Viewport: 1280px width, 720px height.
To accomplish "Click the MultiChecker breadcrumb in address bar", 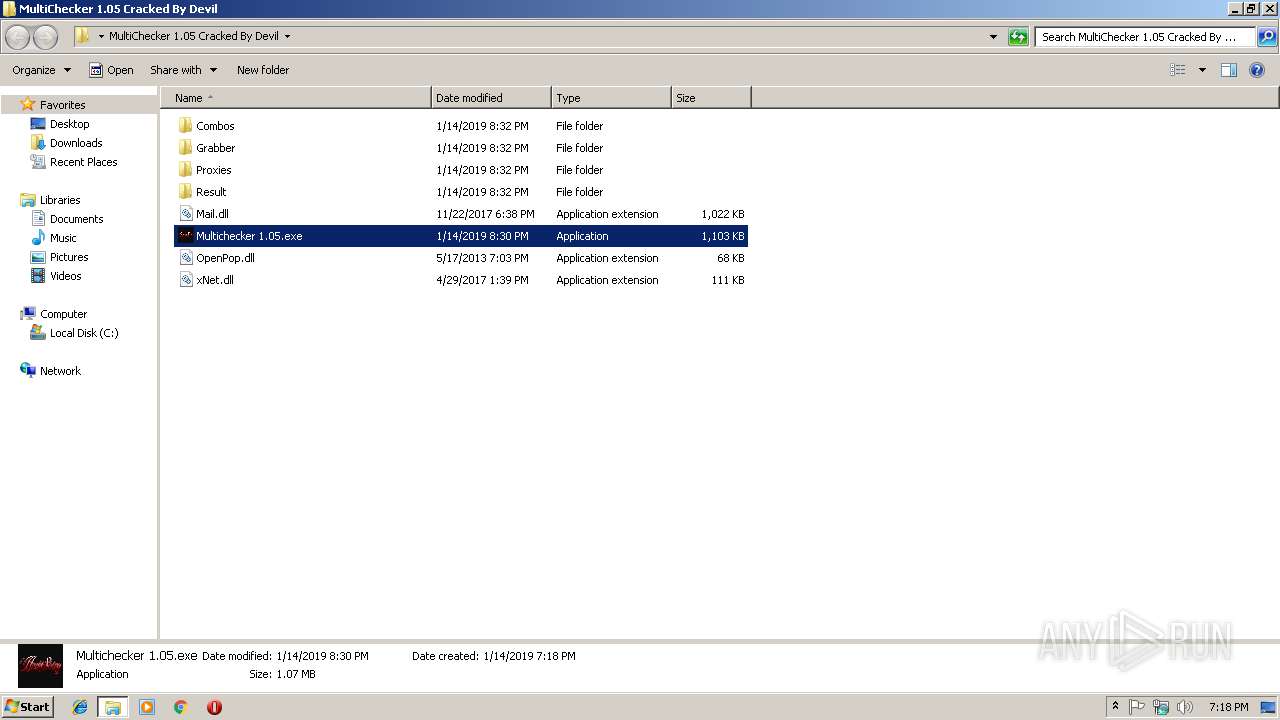I will coord(193,36).
